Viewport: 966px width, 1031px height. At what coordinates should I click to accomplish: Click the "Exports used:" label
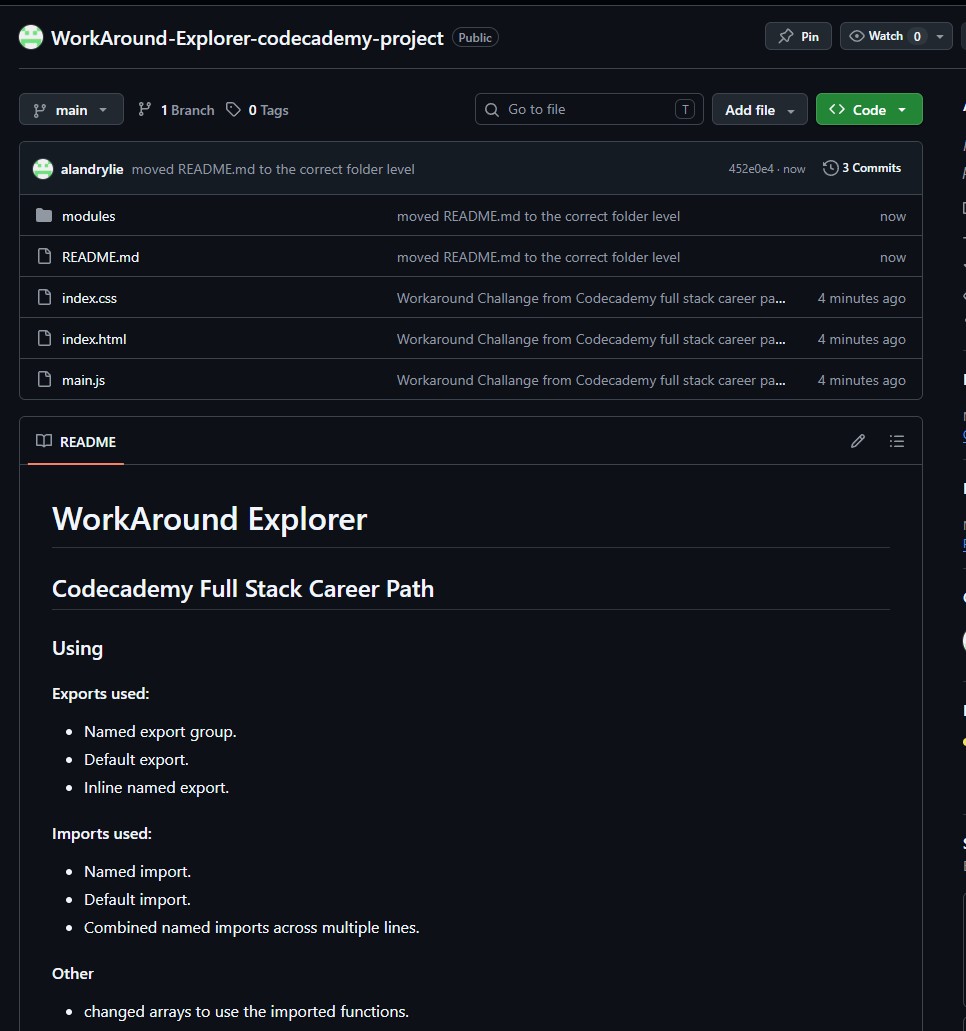point(101,694)
